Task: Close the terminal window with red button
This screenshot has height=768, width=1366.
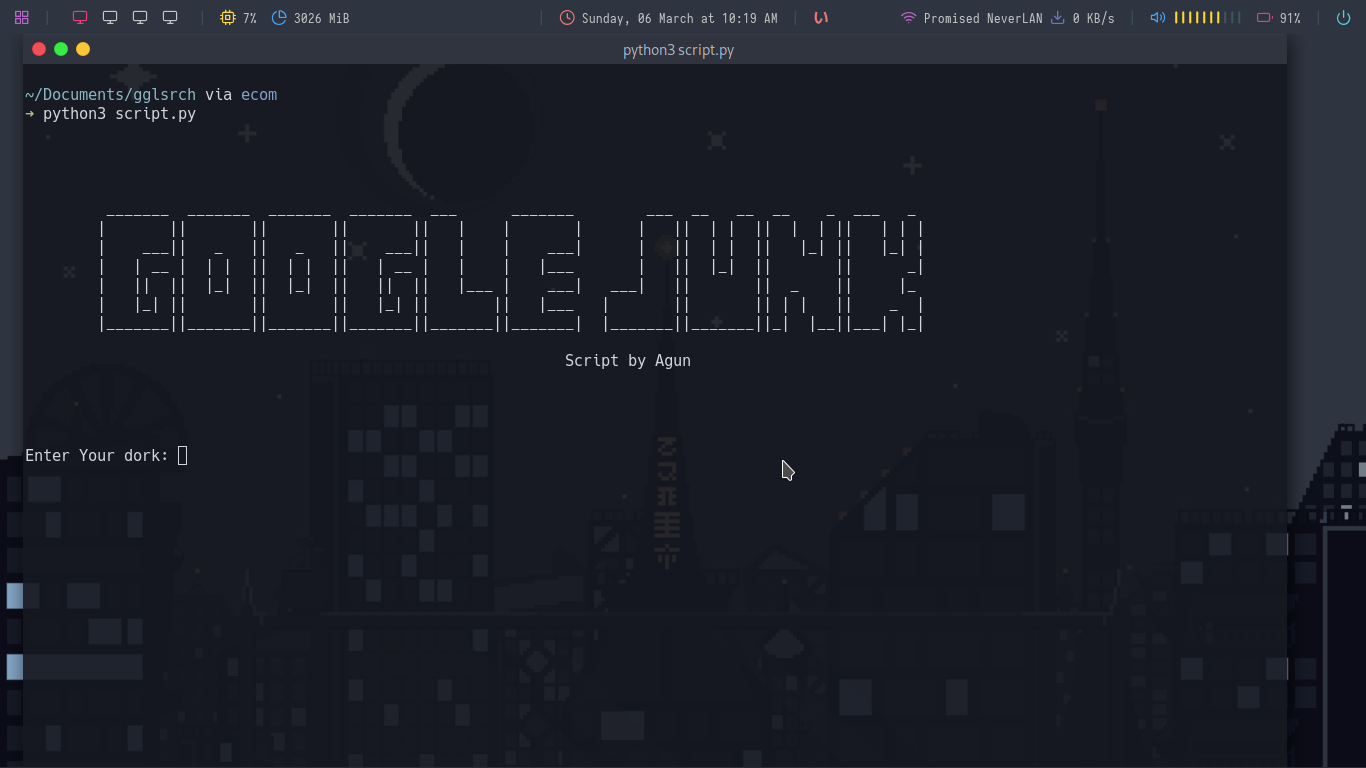Action: coord(39,49)
